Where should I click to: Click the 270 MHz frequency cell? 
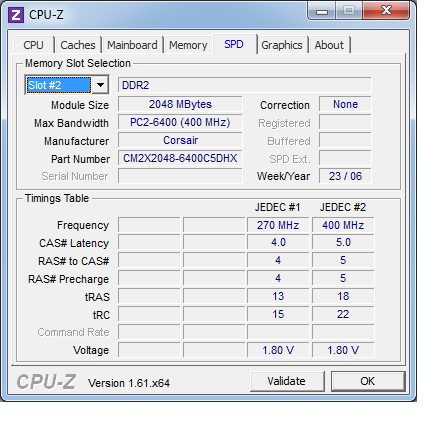tap(278, 225)
